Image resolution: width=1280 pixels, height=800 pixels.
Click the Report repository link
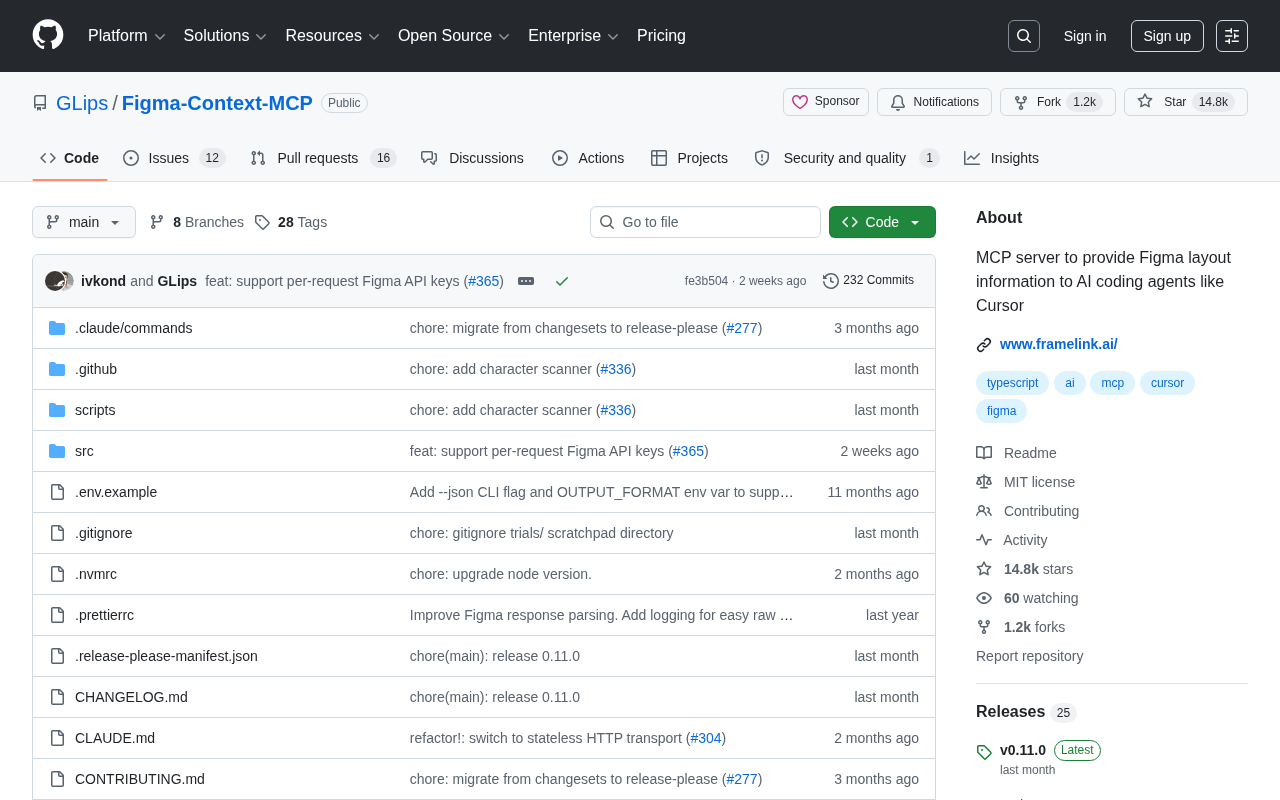pyautogui.click(x=1029, y=656)
